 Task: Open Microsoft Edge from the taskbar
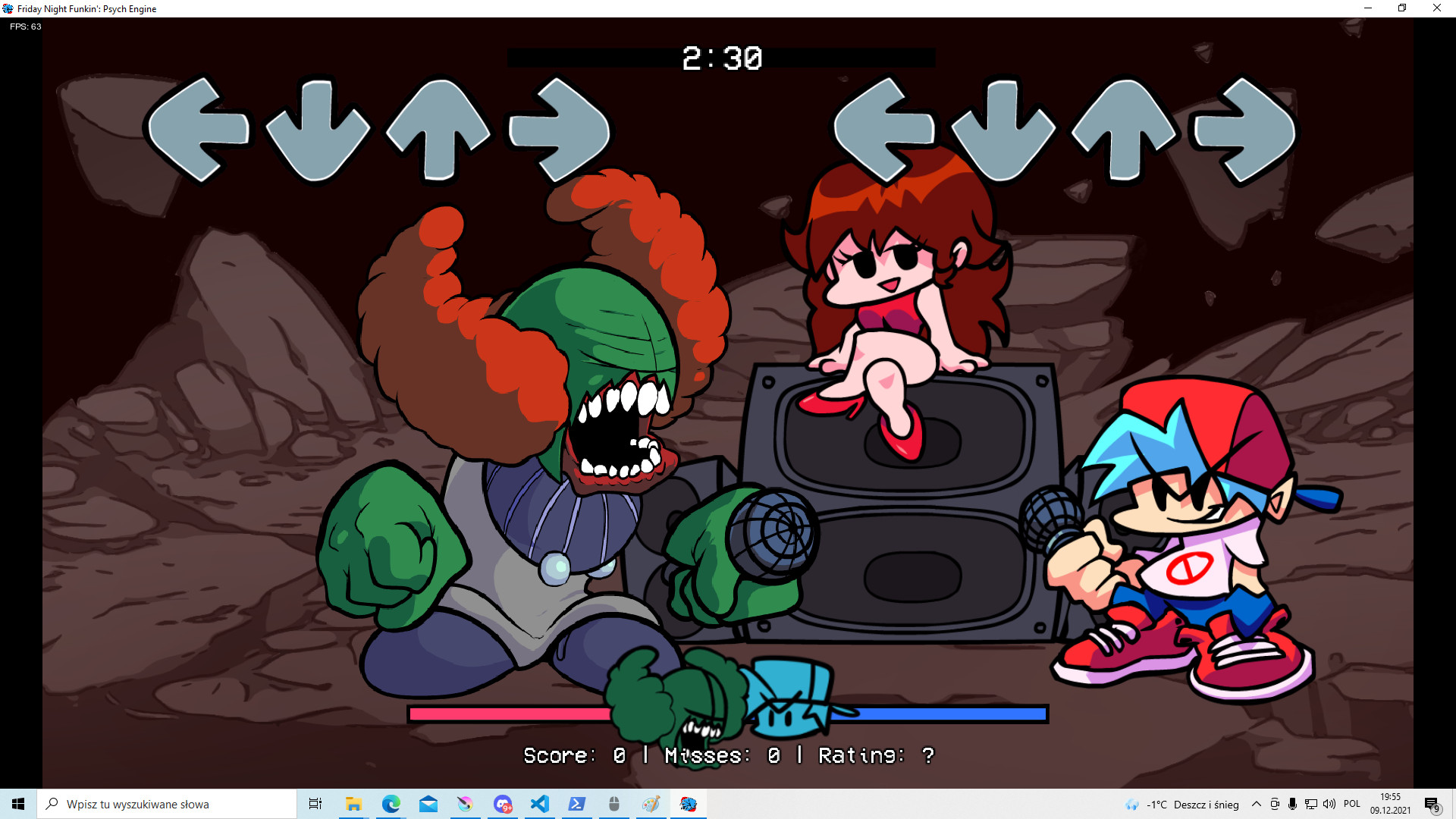391,804
